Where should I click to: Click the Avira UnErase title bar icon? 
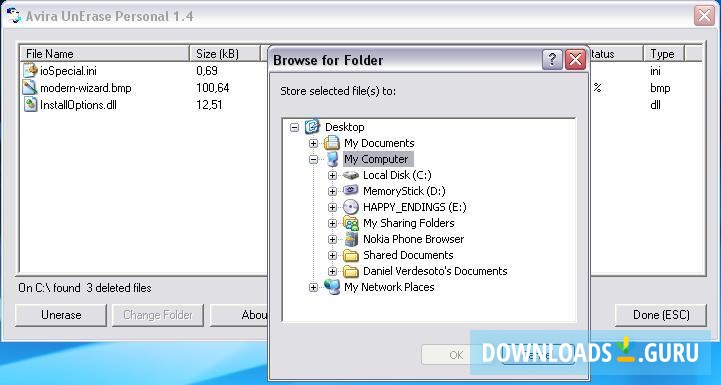coord(14,16)
